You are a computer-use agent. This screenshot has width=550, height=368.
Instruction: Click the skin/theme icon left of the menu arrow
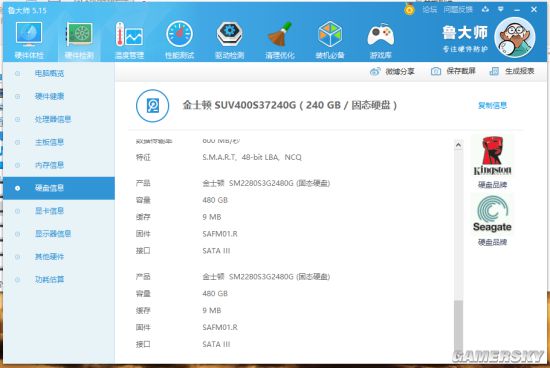(485, 9)
